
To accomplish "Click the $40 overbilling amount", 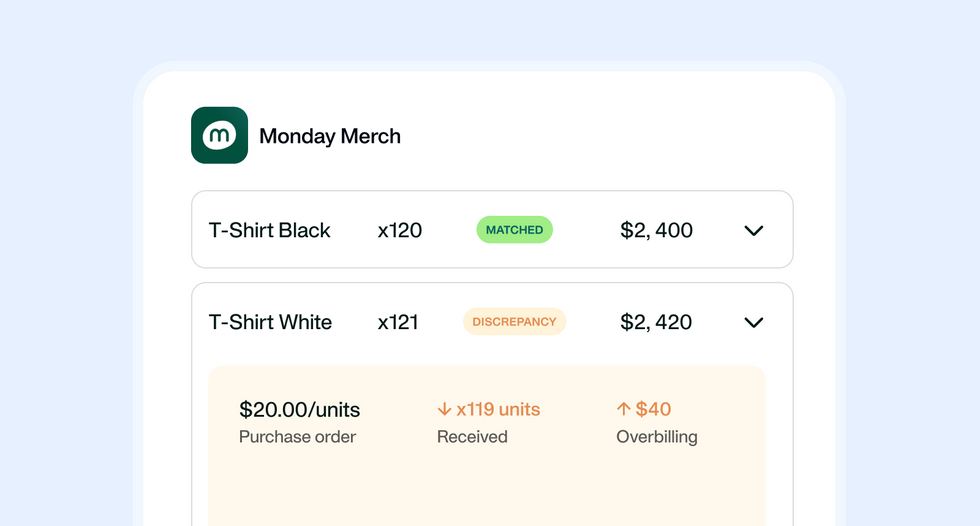I will (653, 409).
